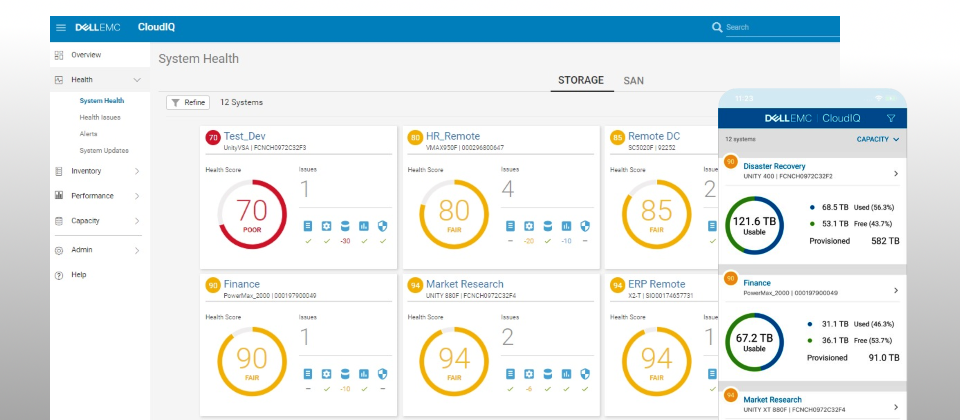Click the Data Protection shield icon on the Market Research card
The image size is (960, 420).
tap(585, 373)
